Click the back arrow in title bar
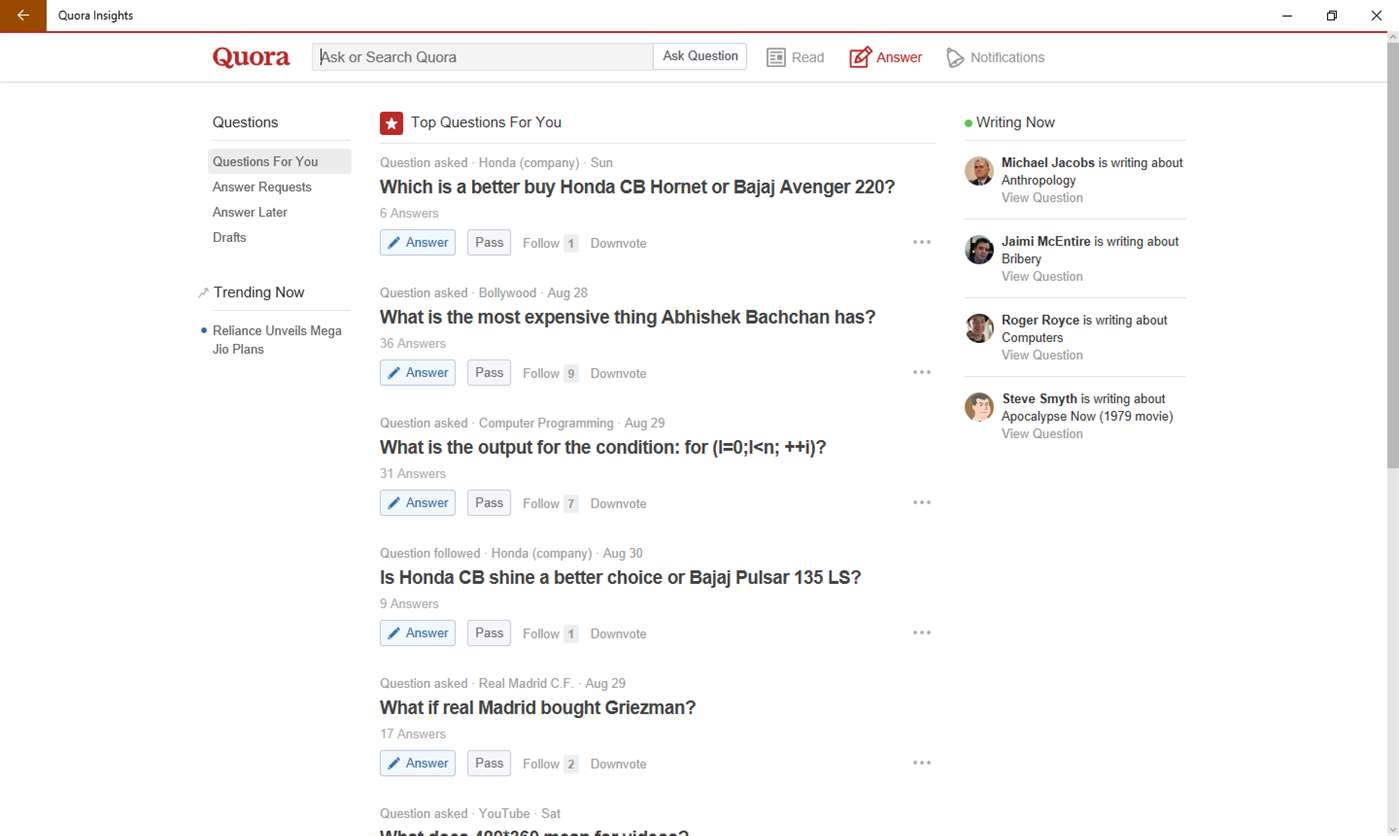Screen dimensions: 1399x836 (x=23, y=16)
